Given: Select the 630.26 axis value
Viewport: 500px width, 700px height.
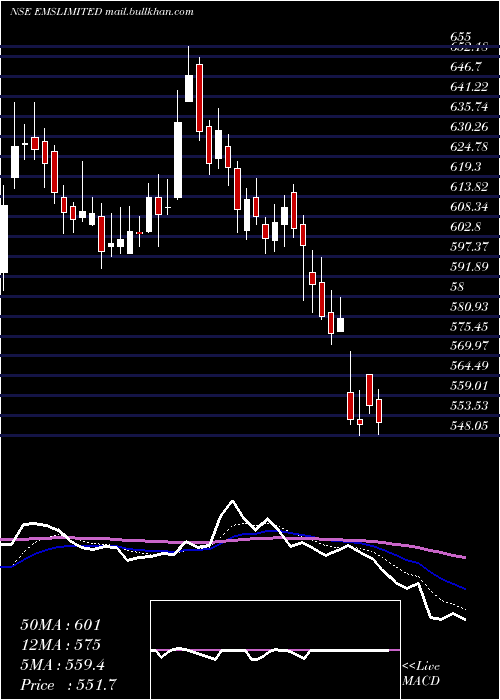Looking at the screenshot, I should point(469,127).
